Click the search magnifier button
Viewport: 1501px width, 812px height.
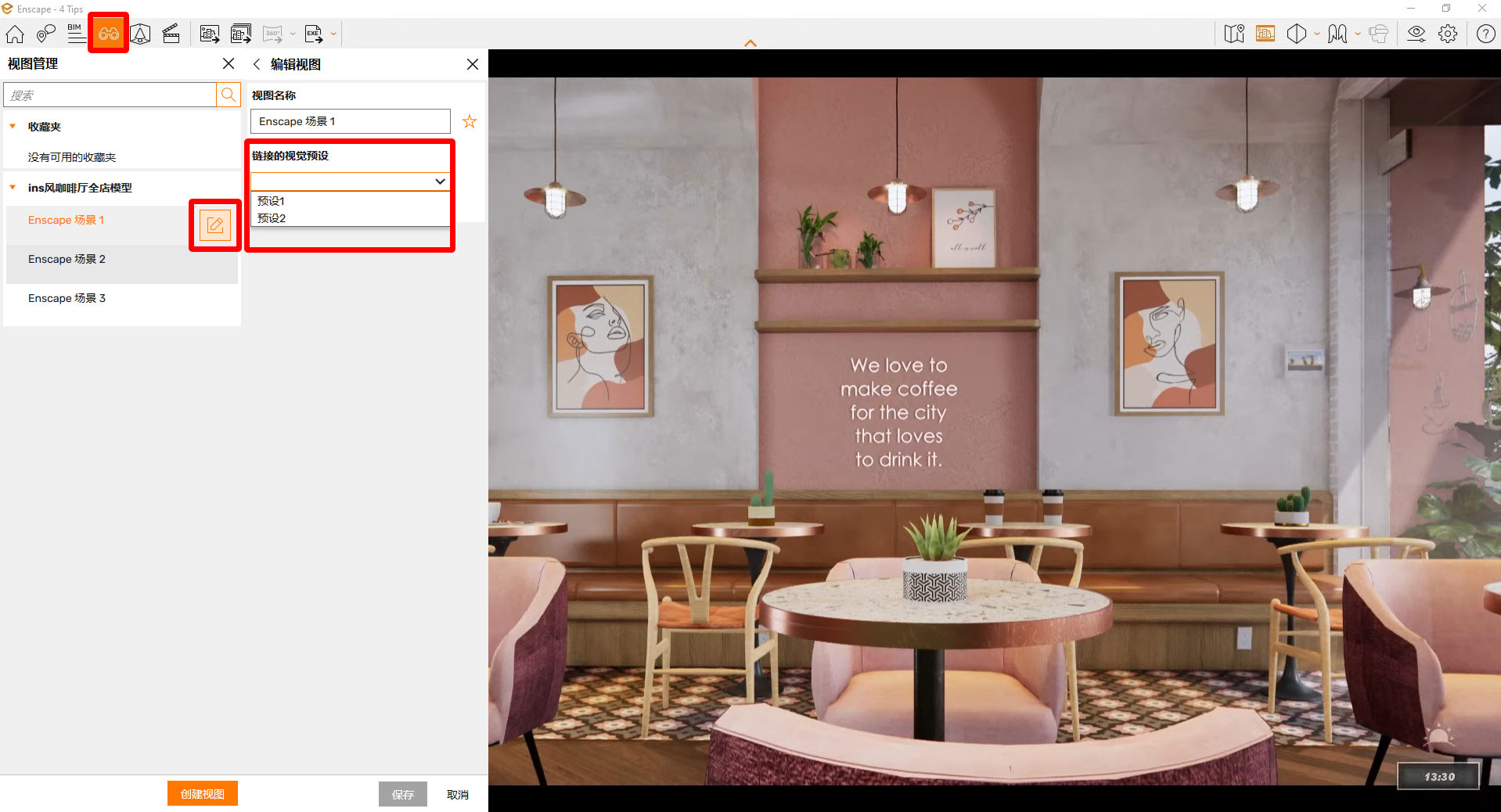(228, 95)
